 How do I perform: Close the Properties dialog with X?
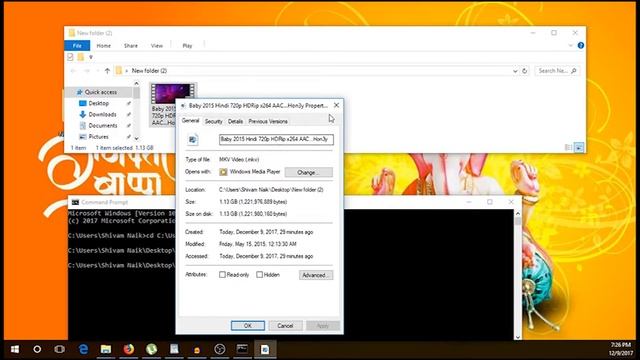pos(336,105)
